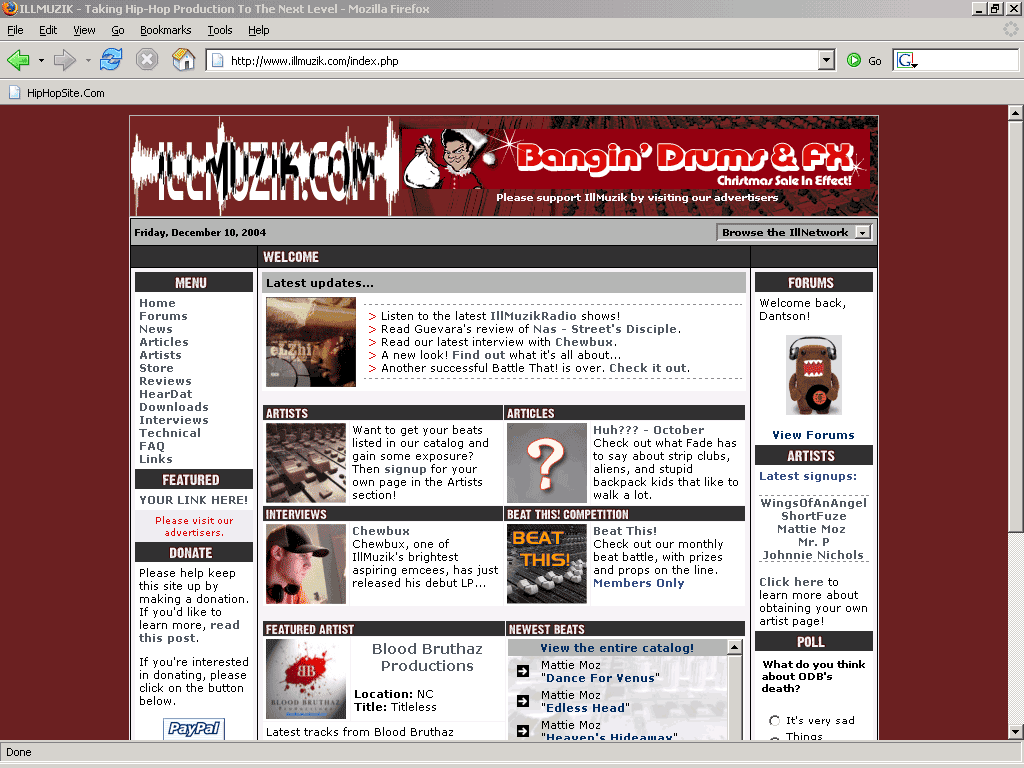
Task: Click "View the entire catalog!" link
Action: click(x=617, y=648)
